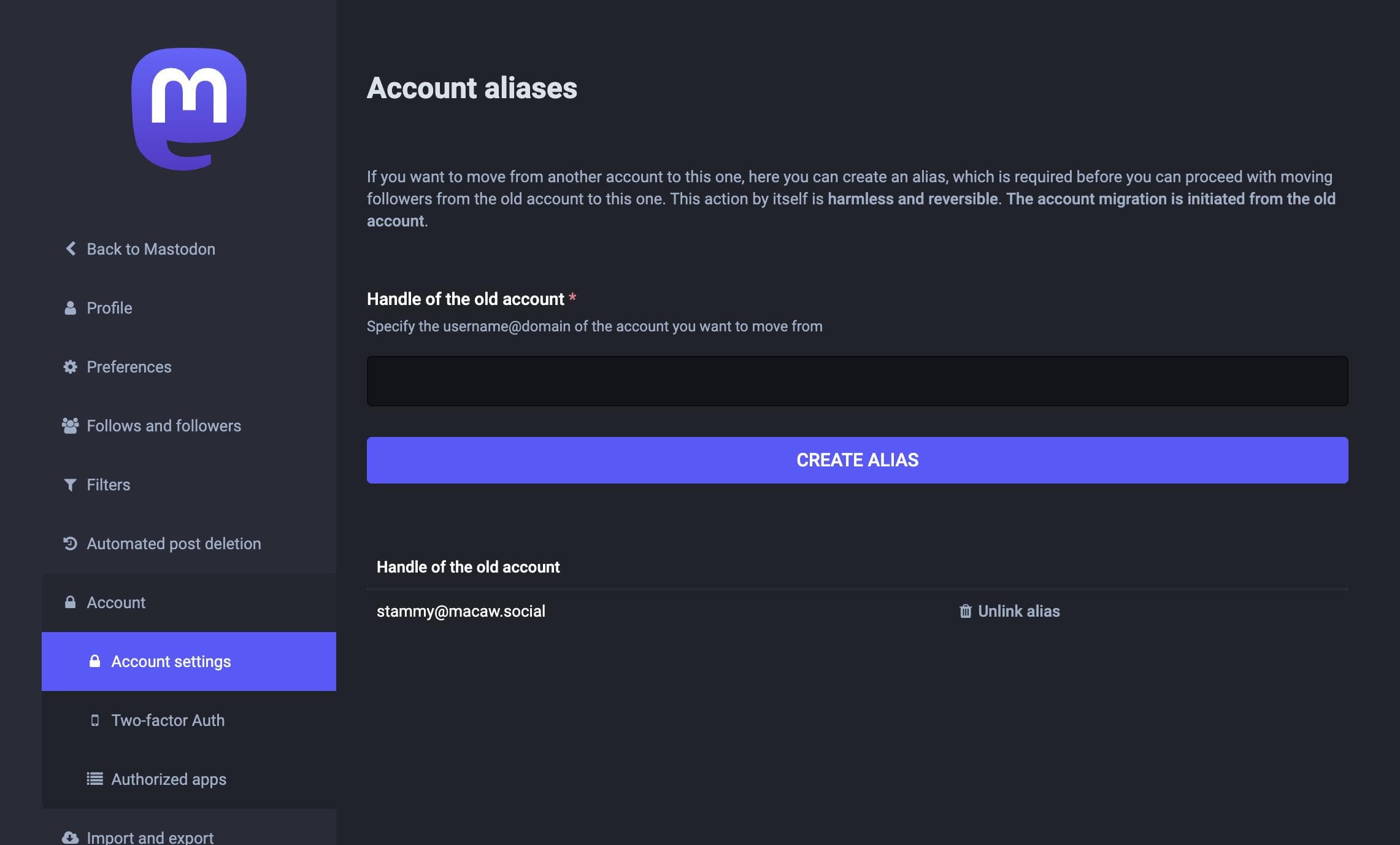
Task: Click the back chevron icon beside Back to Mastodon
Action: pyautogui.click(x=71, y=249)
